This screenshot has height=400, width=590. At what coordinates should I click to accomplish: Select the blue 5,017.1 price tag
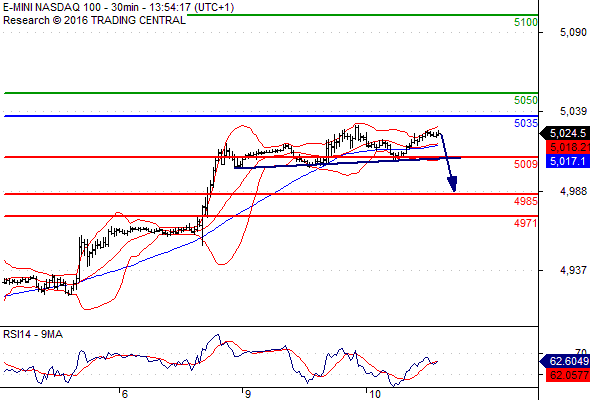(567, 161)
